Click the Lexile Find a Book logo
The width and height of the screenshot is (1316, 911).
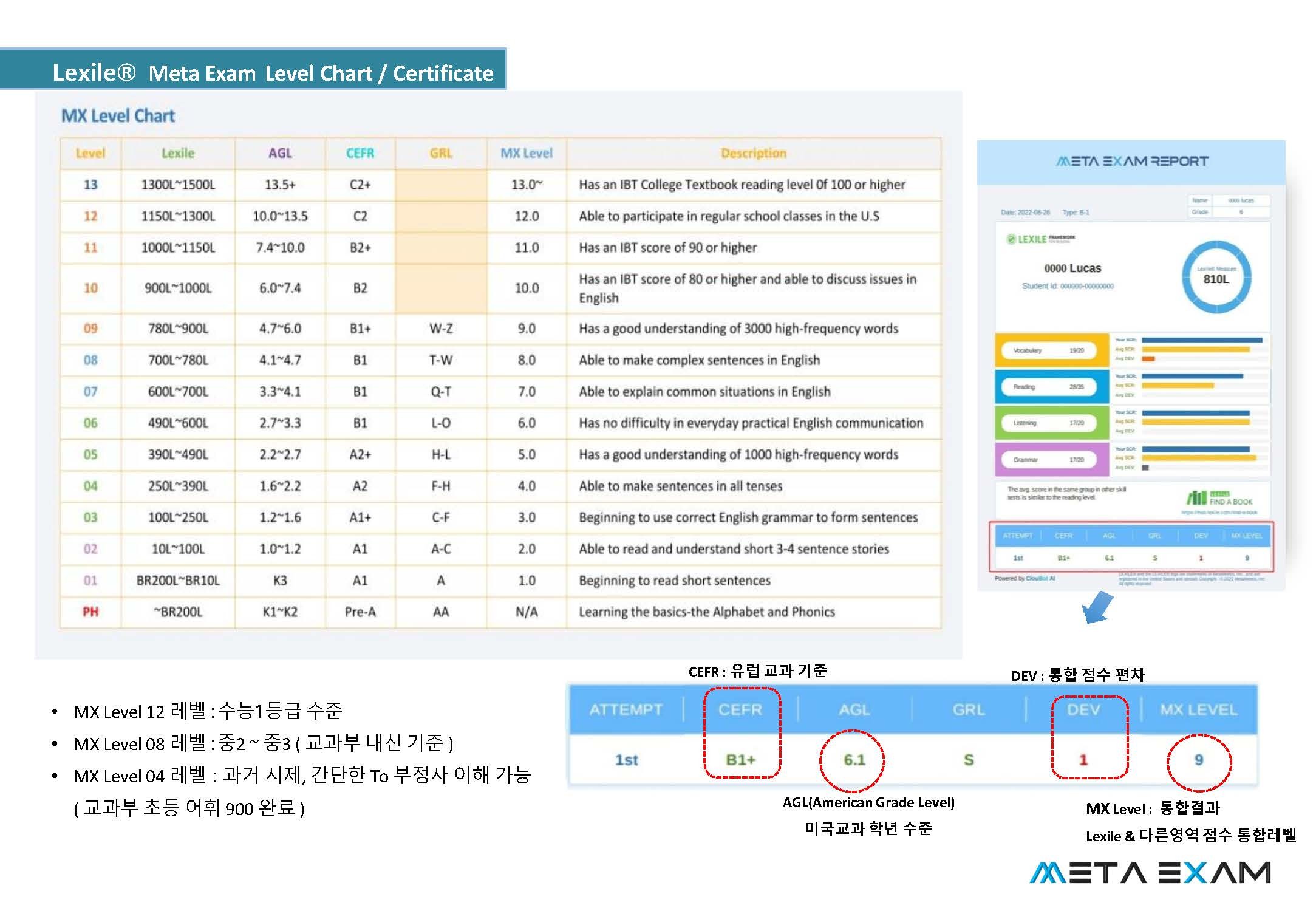coord(1219,499)
